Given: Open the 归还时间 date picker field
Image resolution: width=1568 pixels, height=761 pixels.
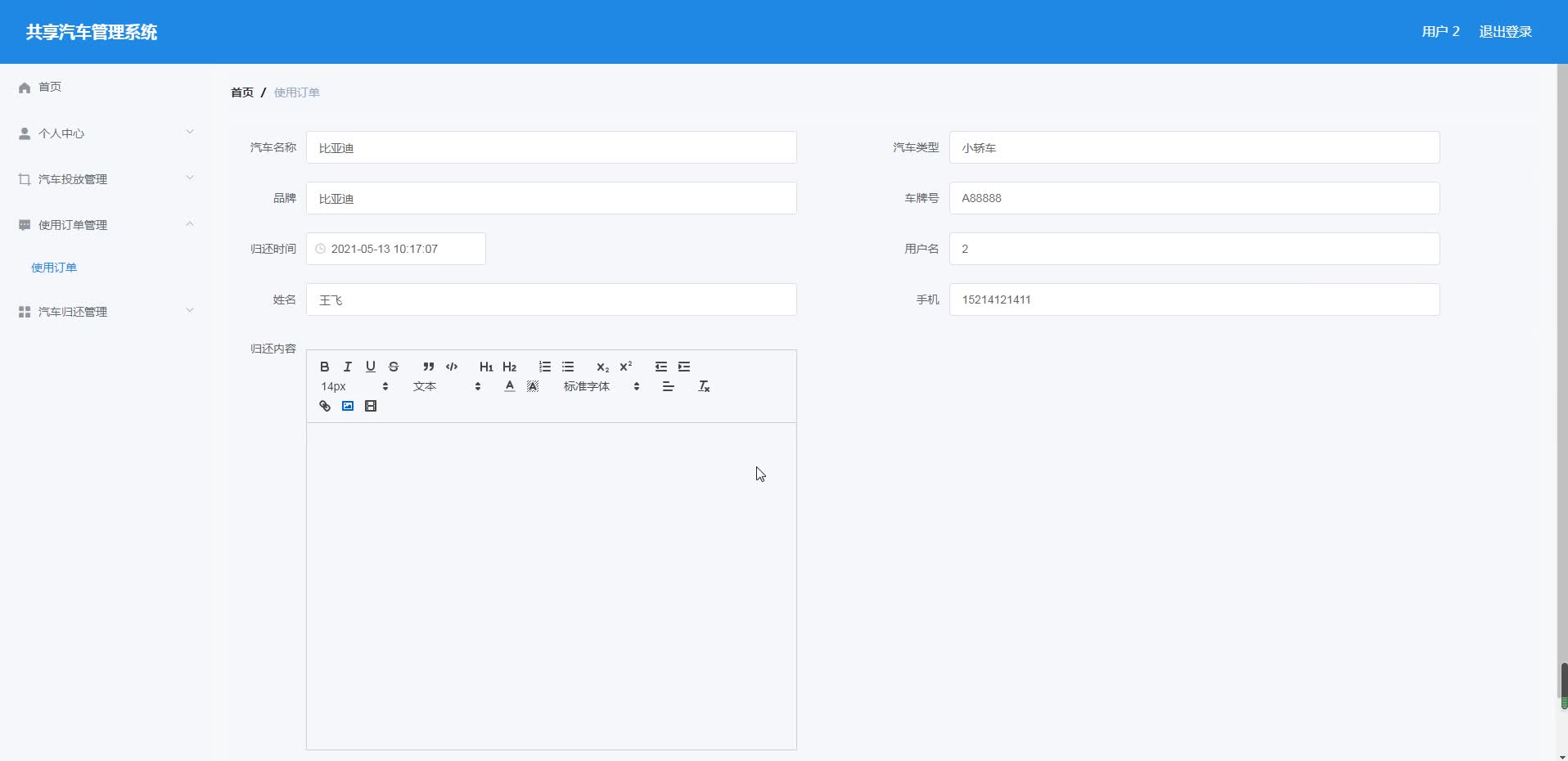Looking at the screenshot, I should pos(396,249).
